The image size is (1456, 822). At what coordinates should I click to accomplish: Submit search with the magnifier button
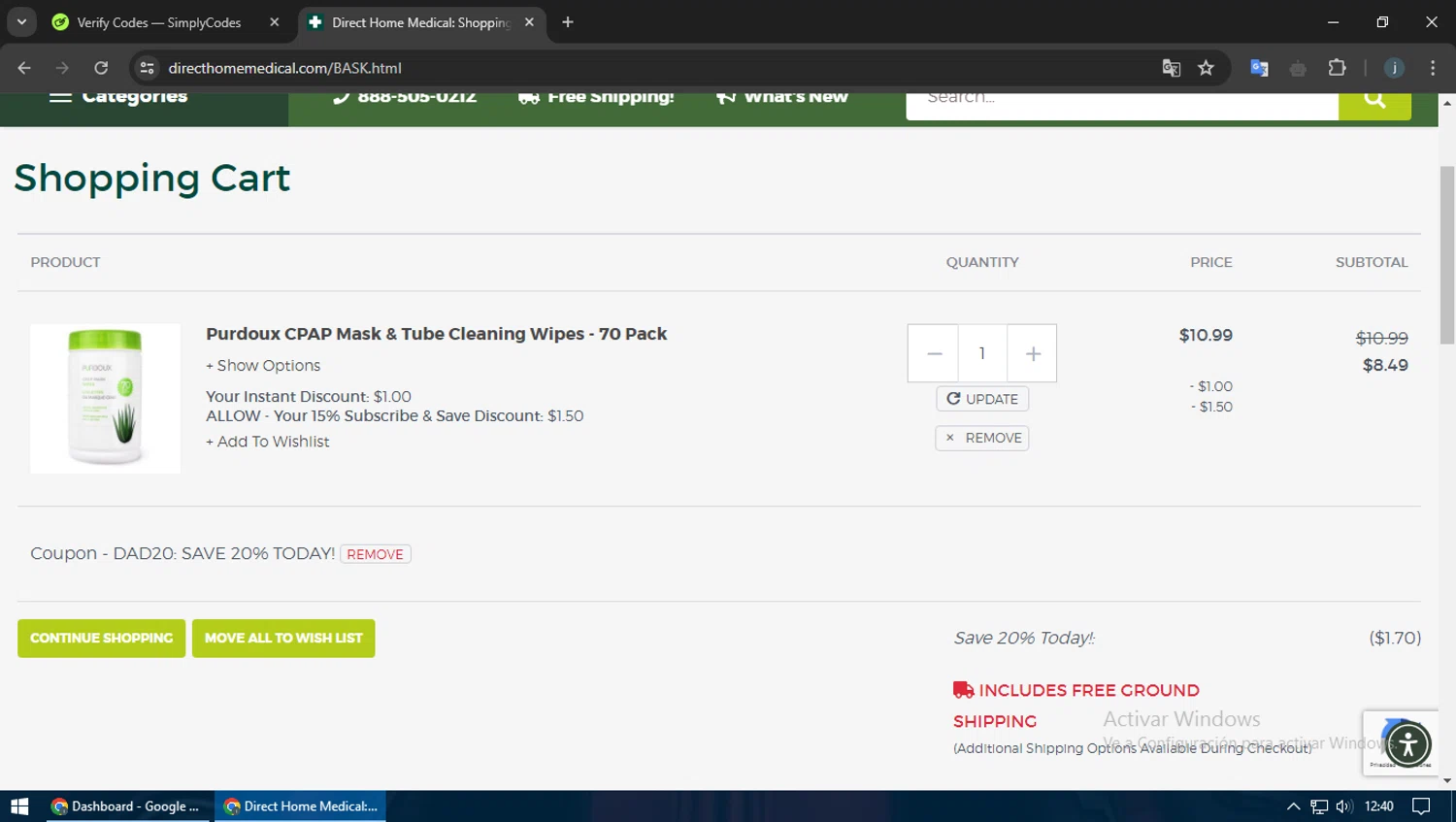1374,105
